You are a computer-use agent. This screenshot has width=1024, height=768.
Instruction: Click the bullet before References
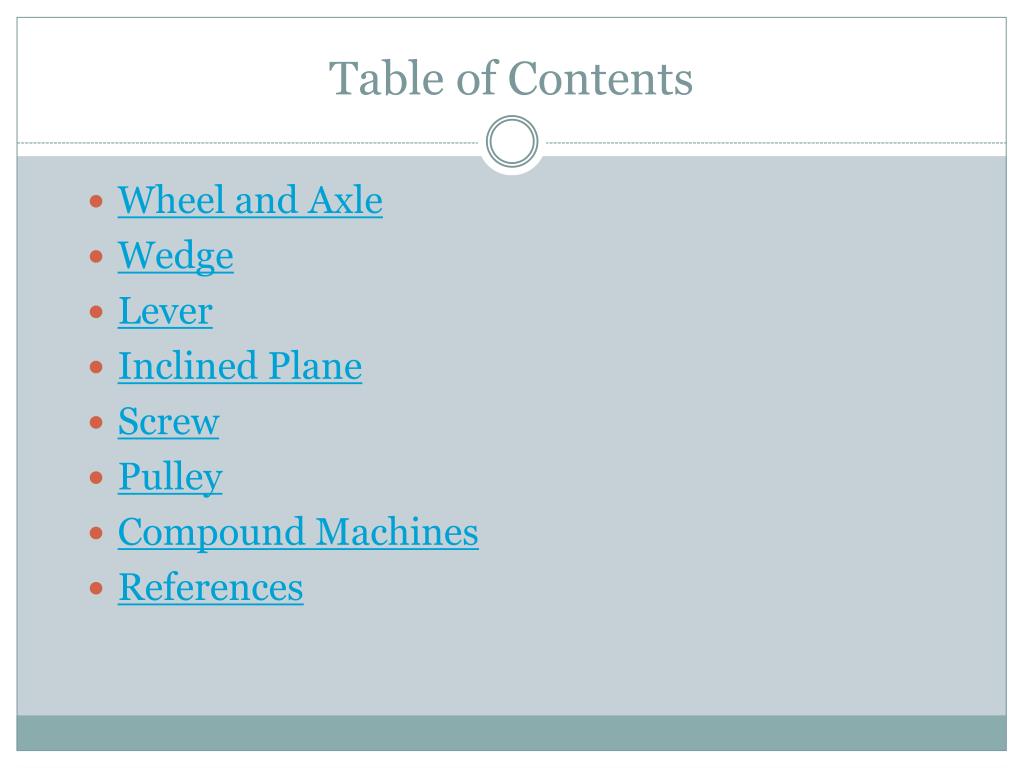(x=96, y=588)
